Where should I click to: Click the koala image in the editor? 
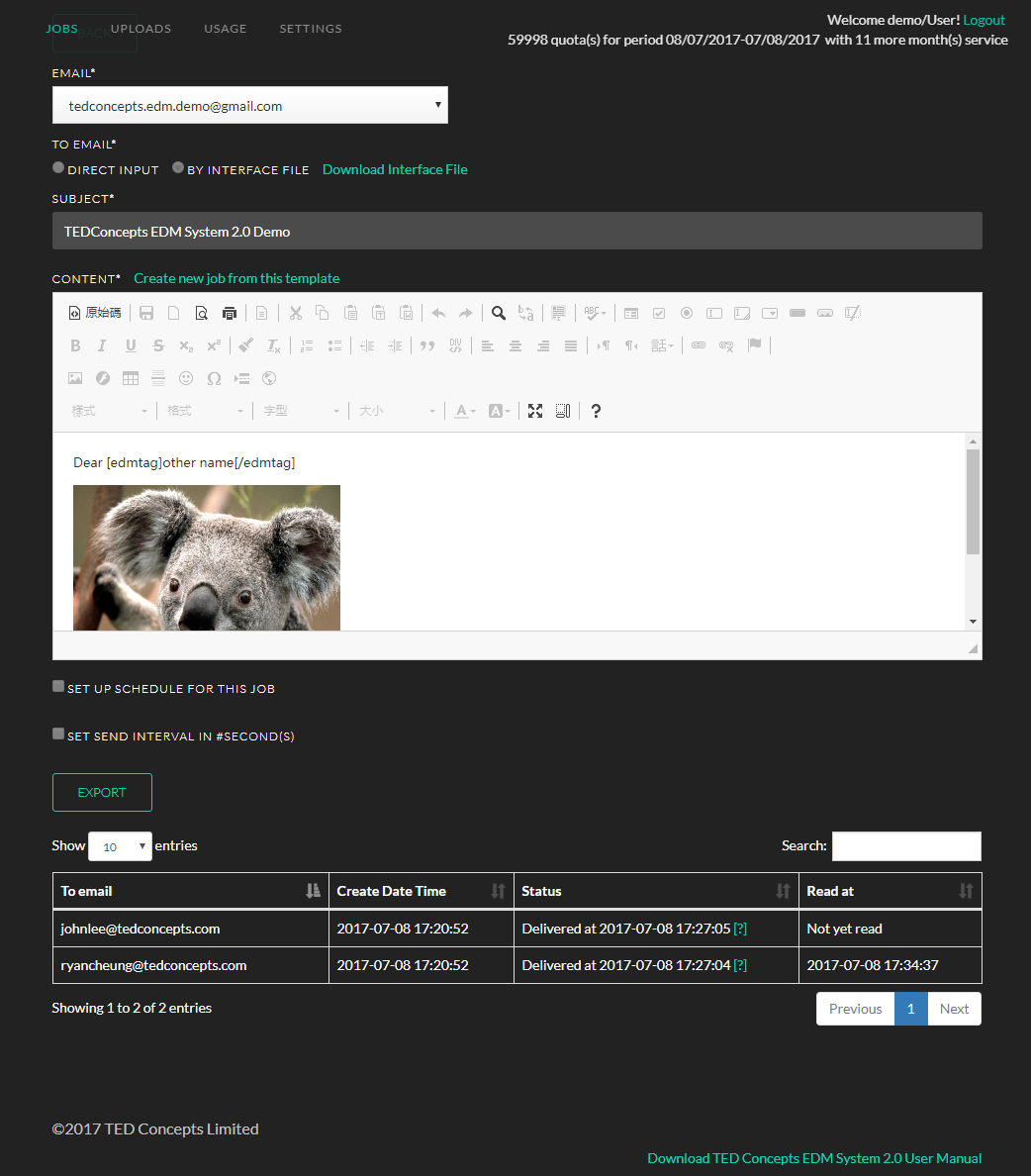coord(207,557)
